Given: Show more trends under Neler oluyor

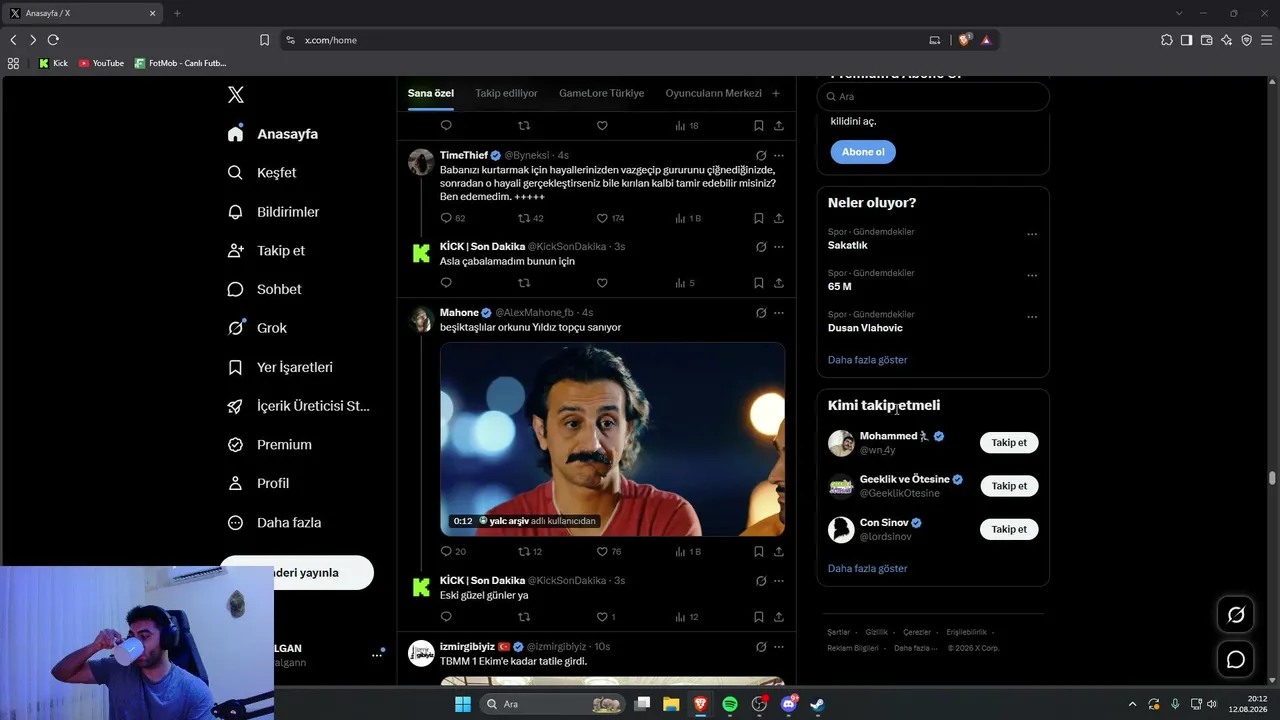Looking at the screenshot, I should click(868, 360).
